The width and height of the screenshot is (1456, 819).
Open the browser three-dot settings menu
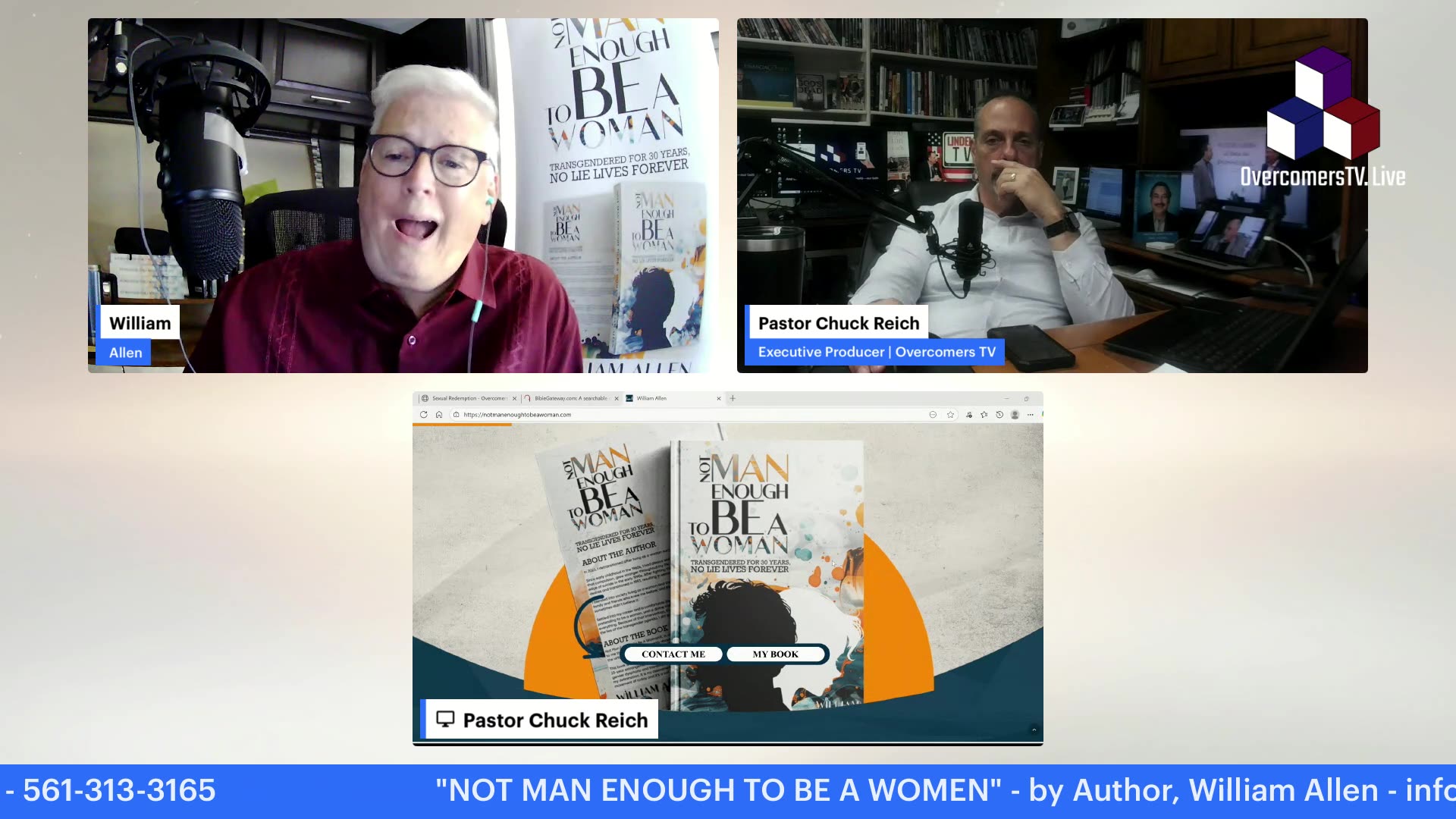pyautogui.click(x=1031, y=415)
